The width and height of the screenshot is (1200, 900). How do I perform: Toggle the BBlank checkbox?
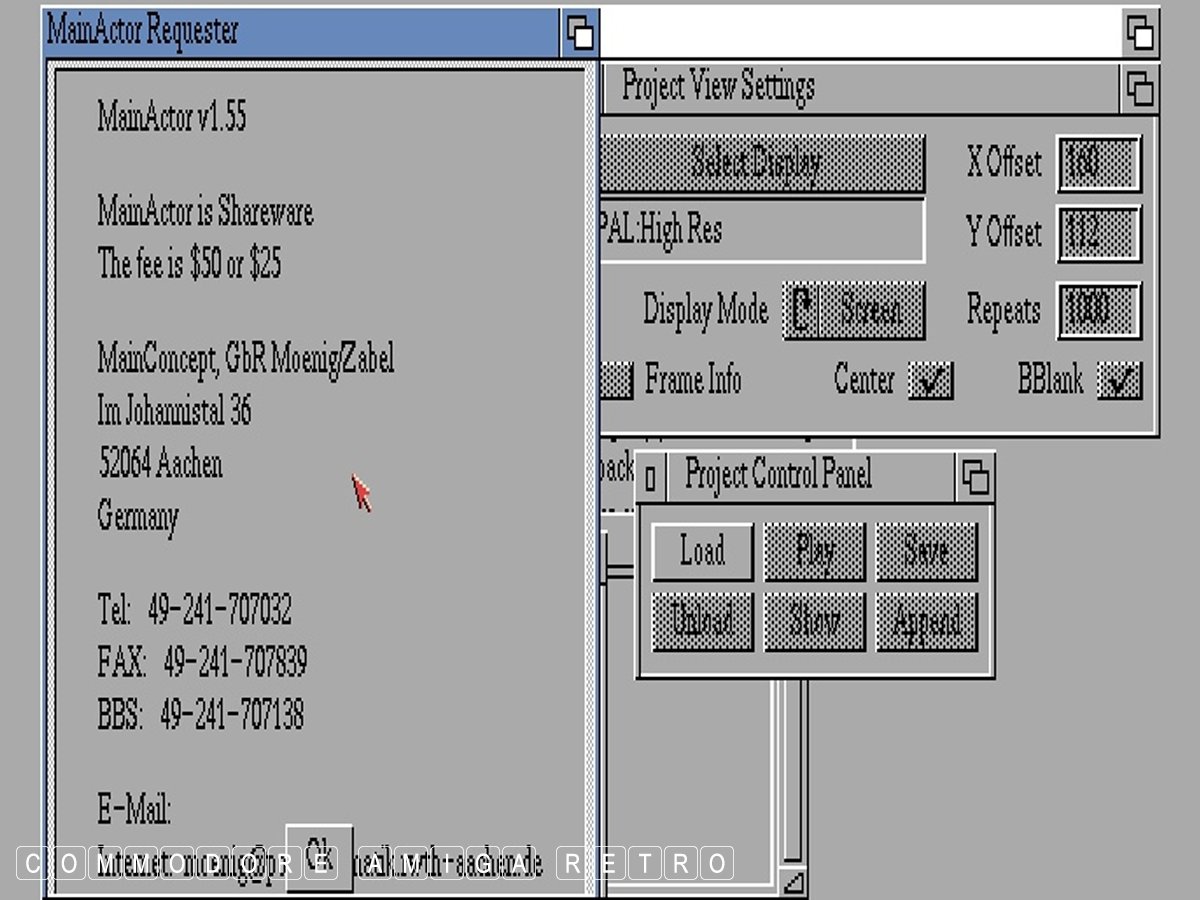click(x=1119, y=381)
